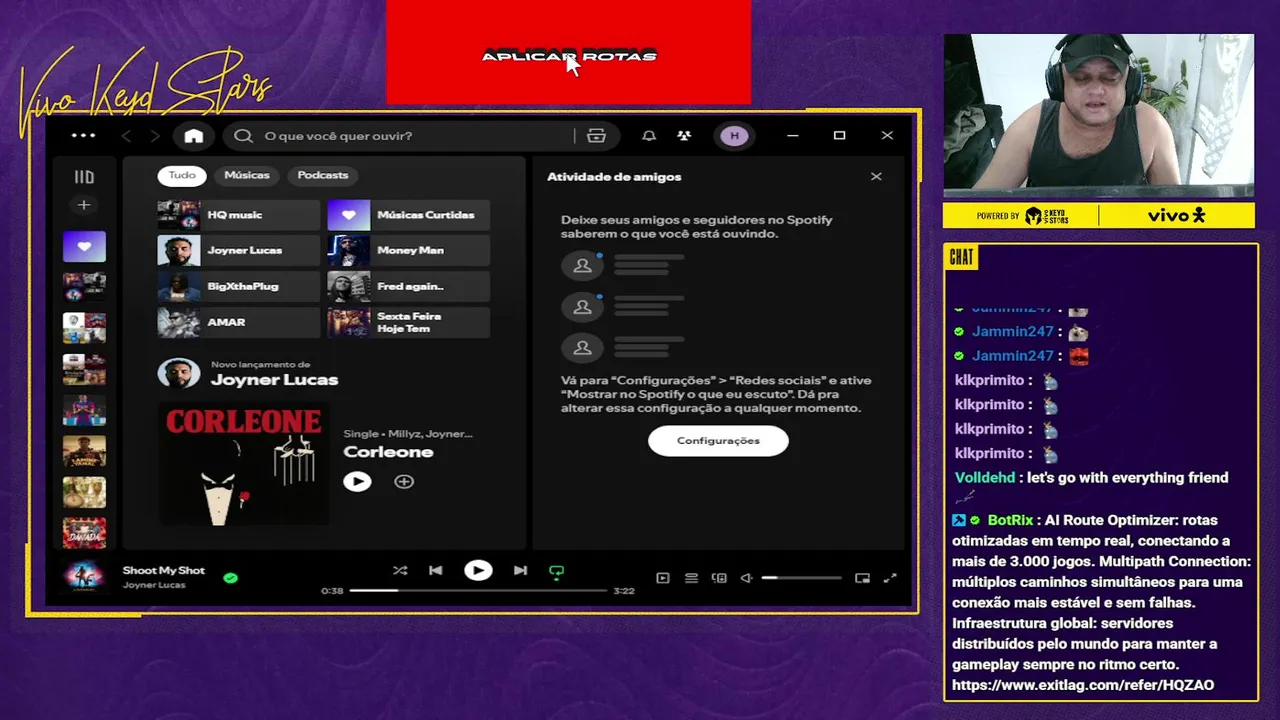The image size is (1280, 720).
Task: Play the Corleone single
Action: (357, 482)
